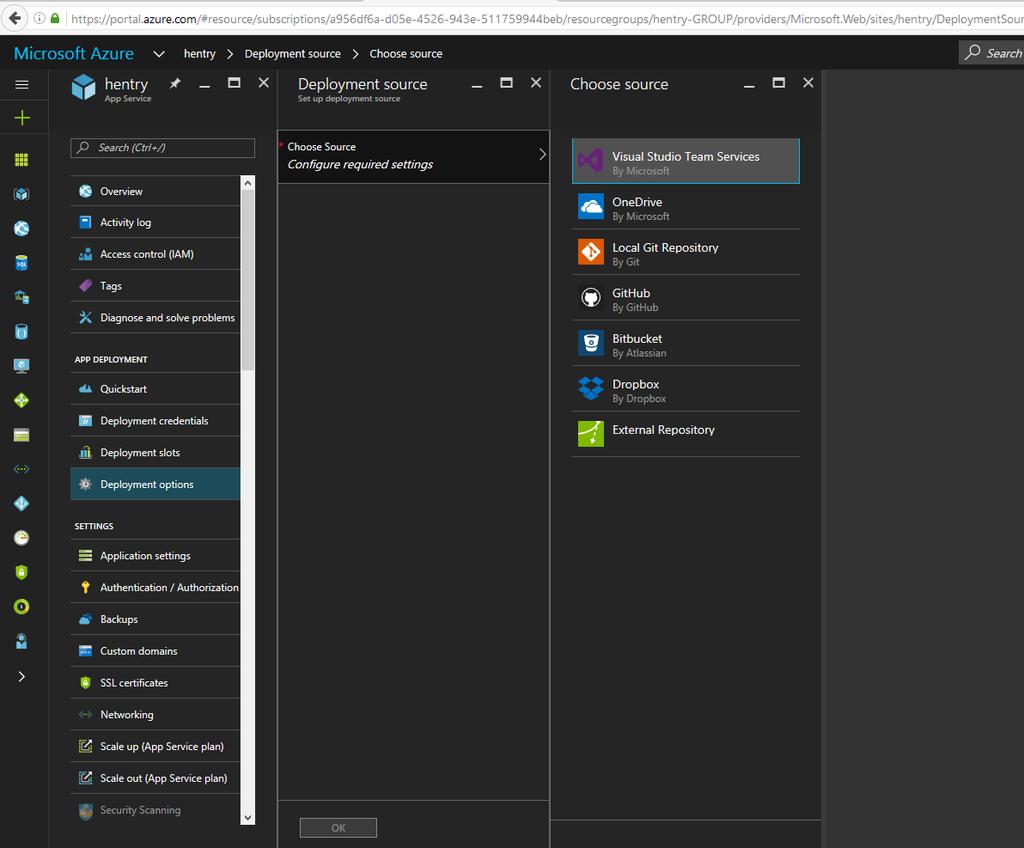Screen dimensions: 1024x848
Task: Choose GitHub as deployment source
Action: 686,298
